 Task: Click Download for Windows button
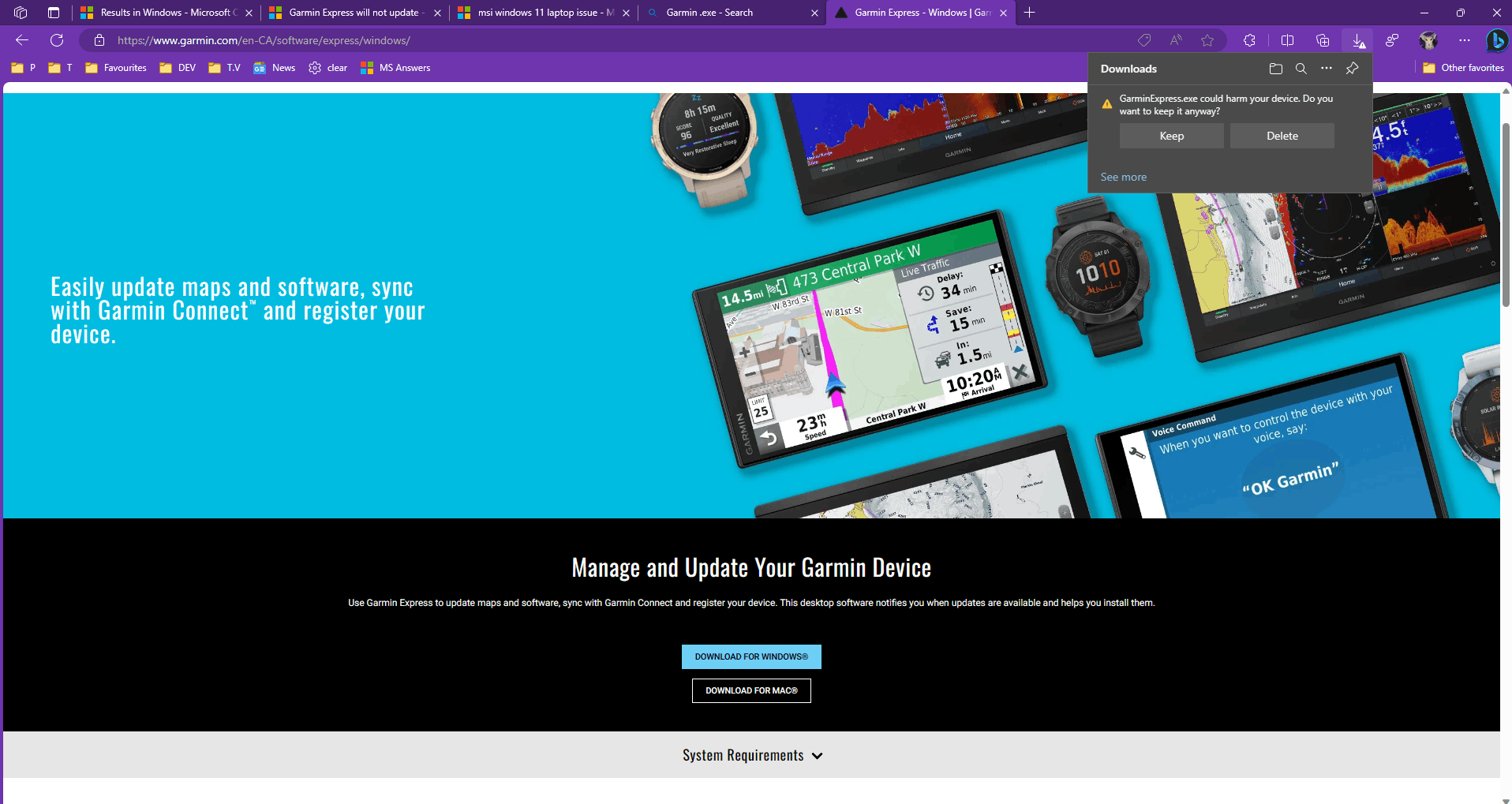coord(751,656)
